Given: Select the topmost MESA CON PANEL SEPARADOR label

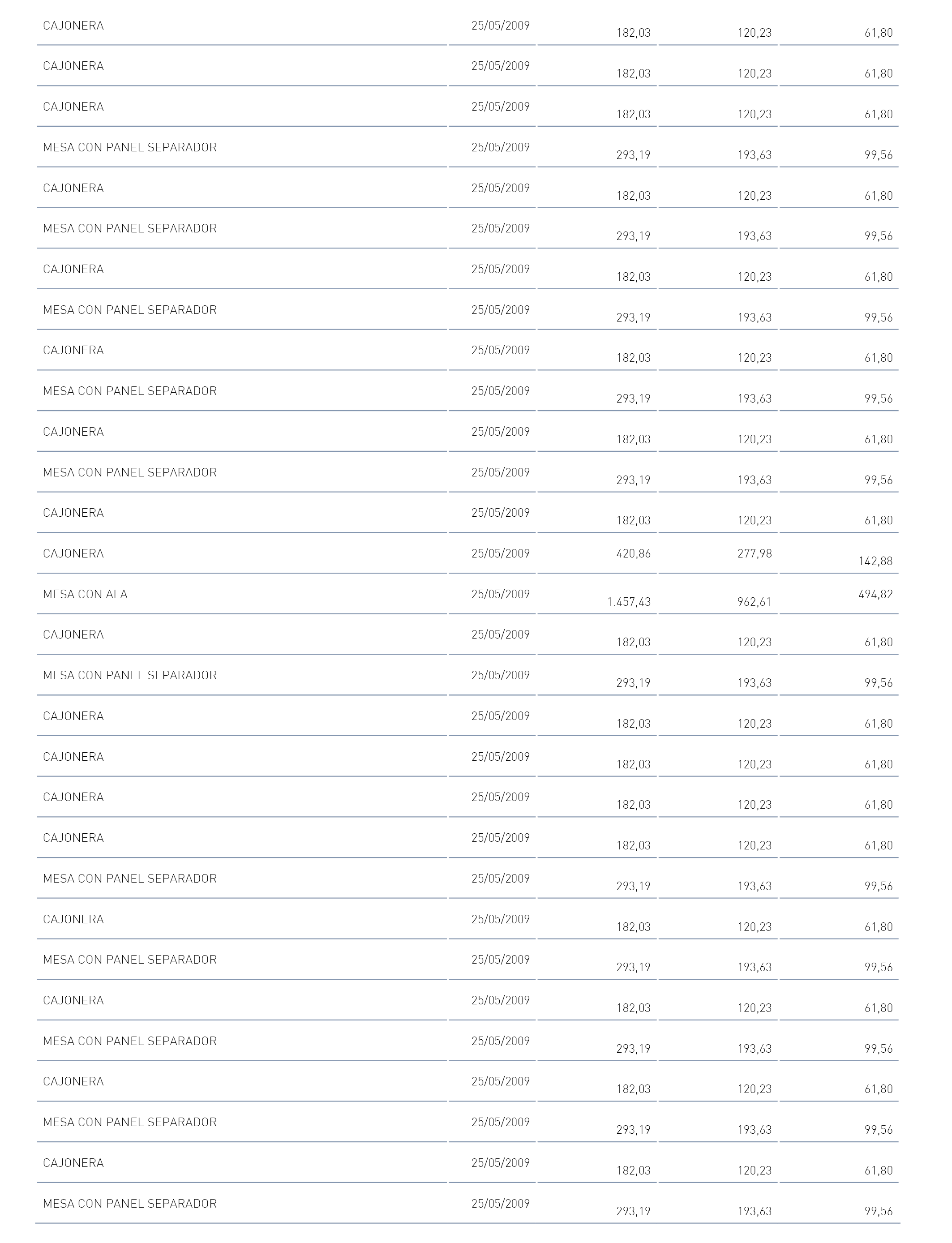Looking at the screenshot, I should pyautogui.click(x=130, y=147).
